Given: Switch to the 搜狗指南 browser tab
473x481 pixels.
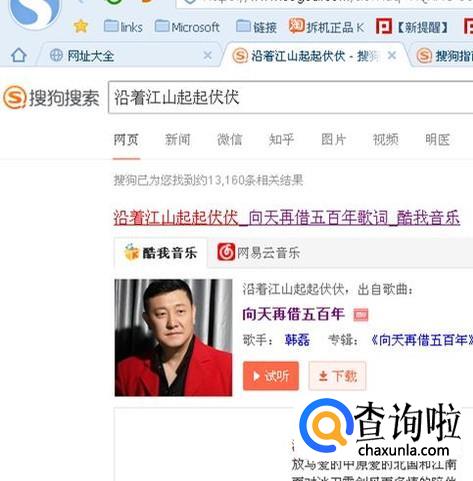Looking at the screenshot, I should [x=444, y=56].
